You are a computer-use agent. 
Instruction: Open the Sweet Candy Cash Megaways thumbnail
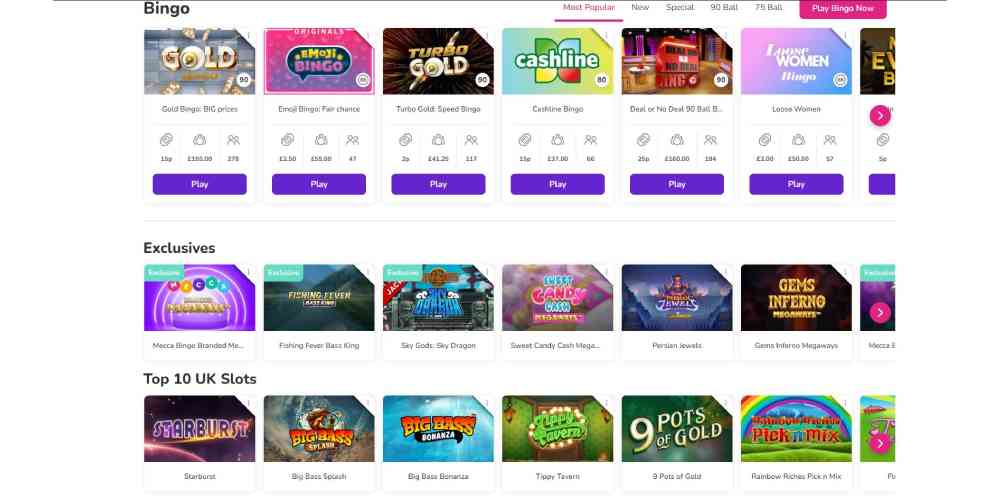tap(557, 298)
